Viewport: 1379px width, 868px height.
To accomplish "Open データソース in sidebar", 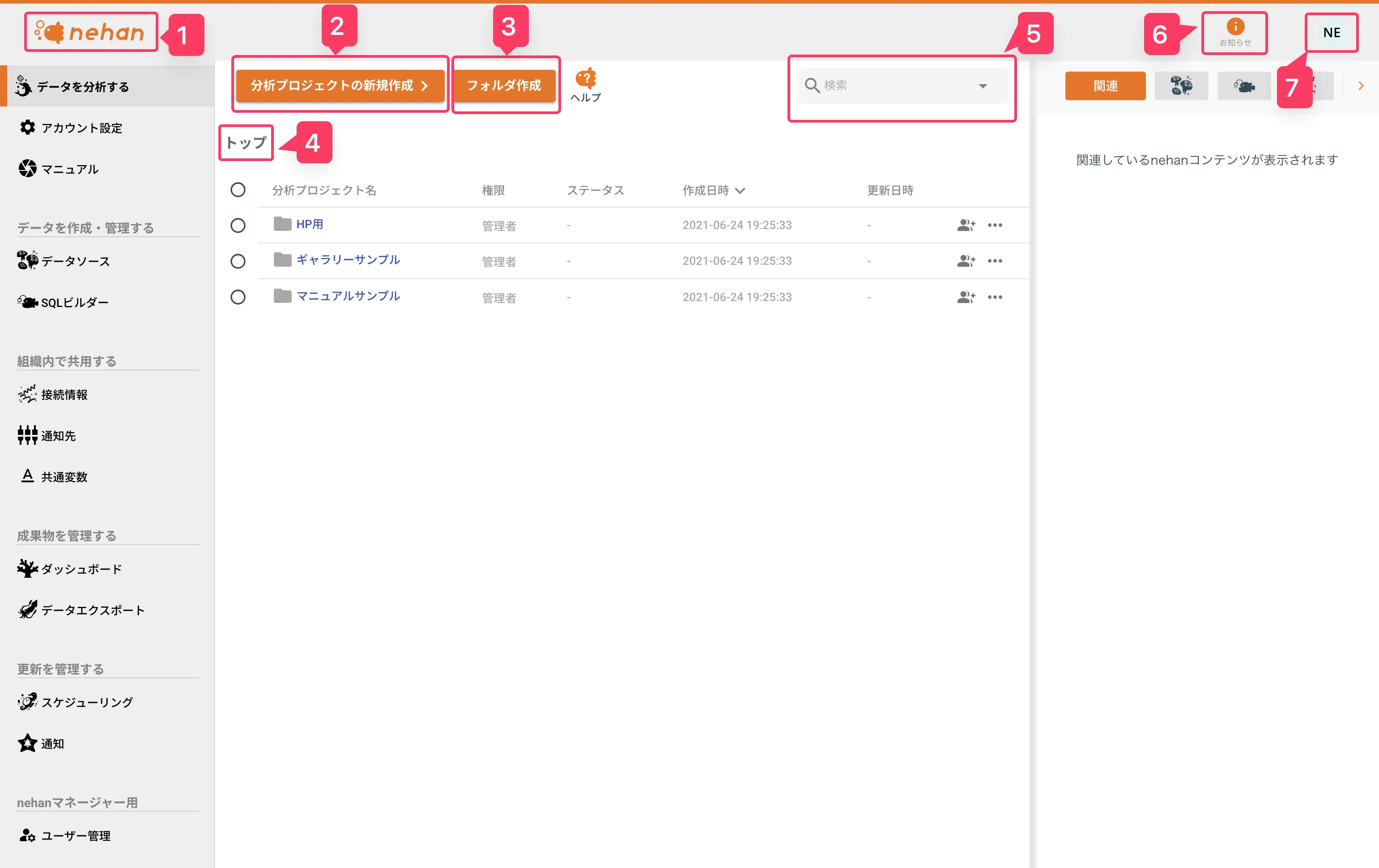I will pos(107,260).
